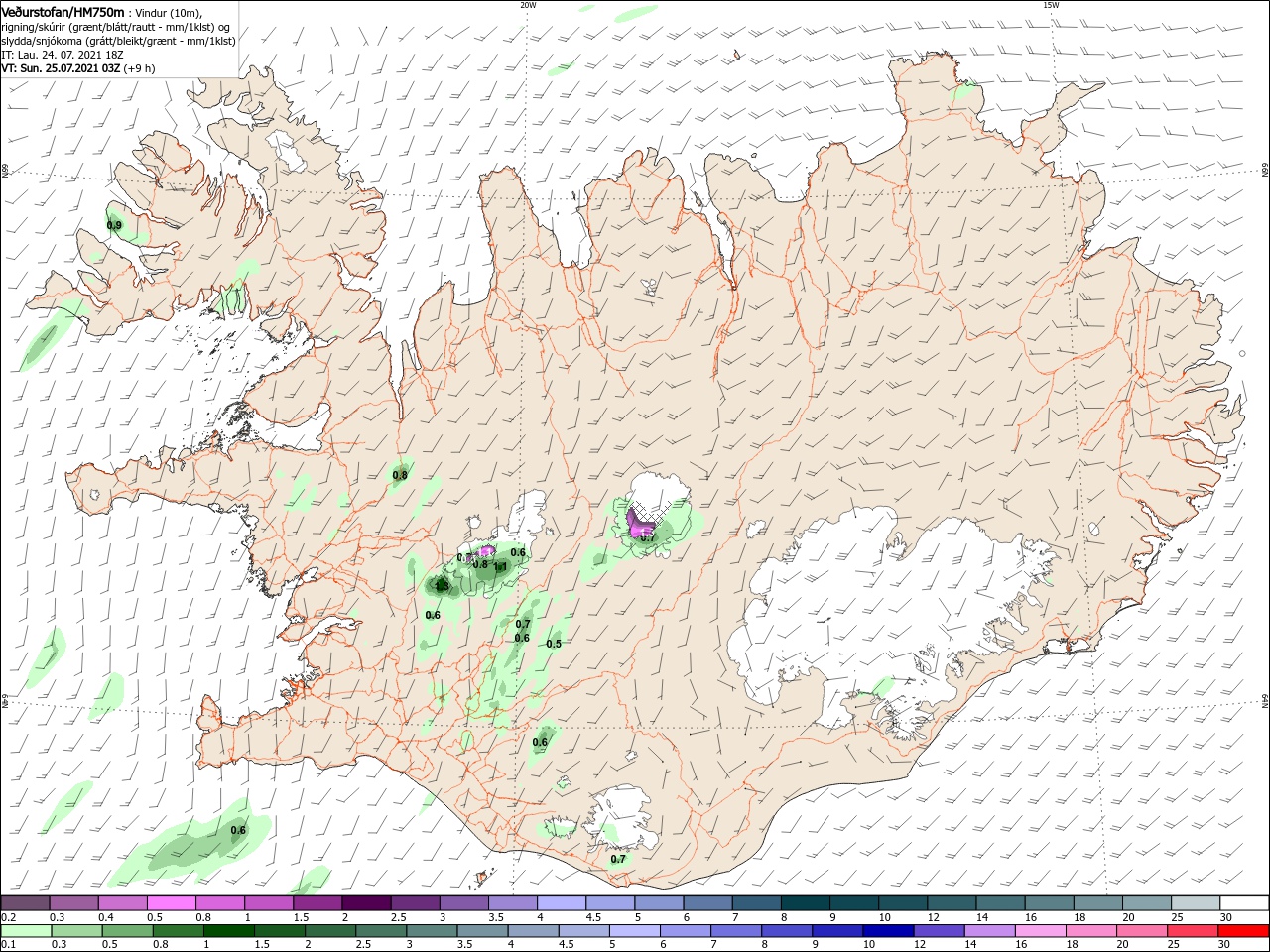1270x952 pixels.
Task: Click the 0.7 value near the southern coast glacier
Action: click(618, 859)
